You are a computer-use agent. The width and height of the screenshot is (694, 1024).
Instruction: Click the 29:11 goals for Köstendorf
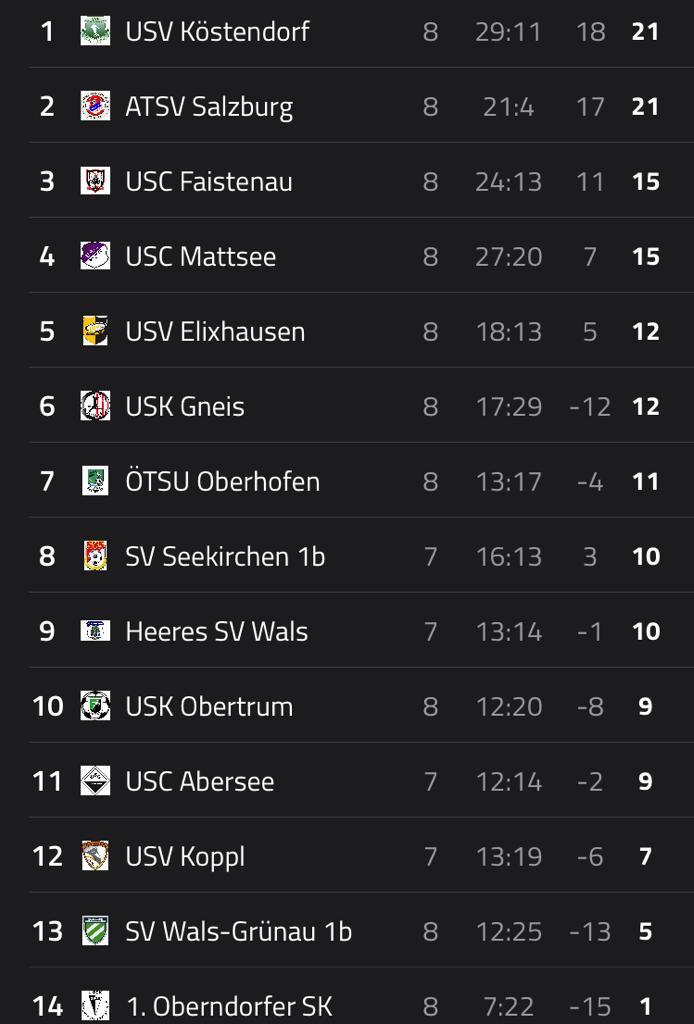[x=508, y=32]
